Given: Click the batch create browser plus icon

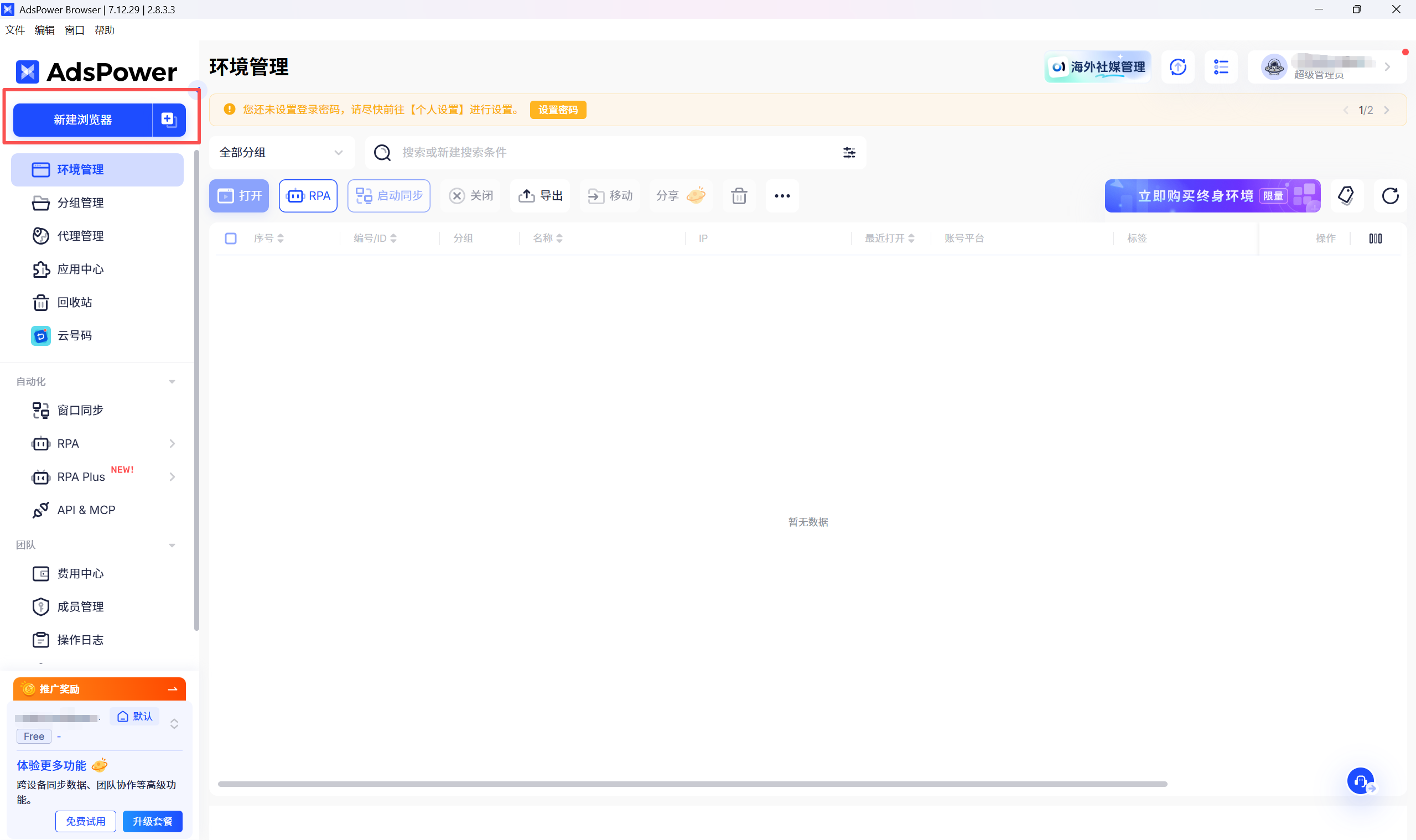Looking at the screenshot, I should point(169,120).
